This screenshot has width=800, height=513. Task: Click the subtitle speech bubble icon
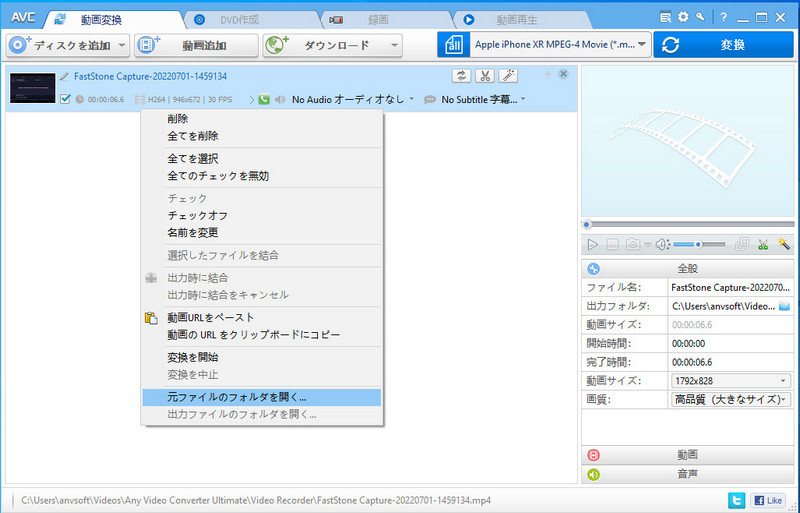[x=430, y=100]
